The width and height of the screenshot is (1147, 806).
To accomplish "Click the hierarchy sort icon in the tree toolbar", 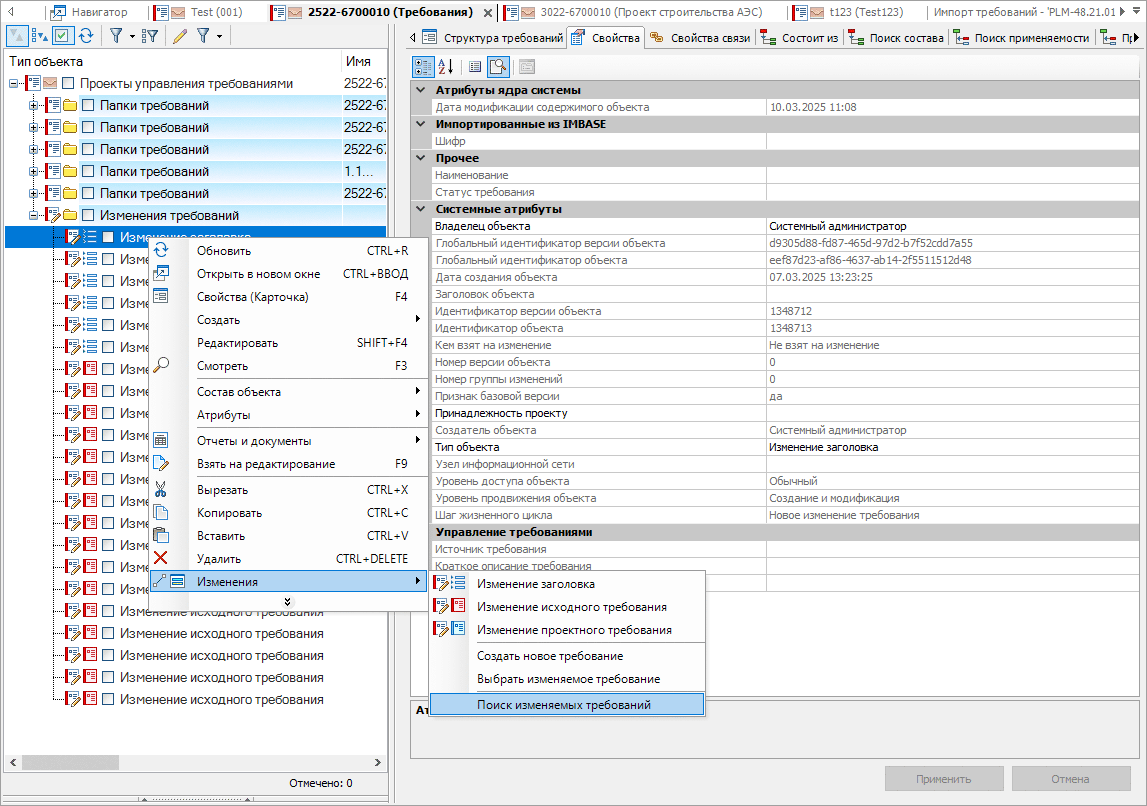I will 40,36.
